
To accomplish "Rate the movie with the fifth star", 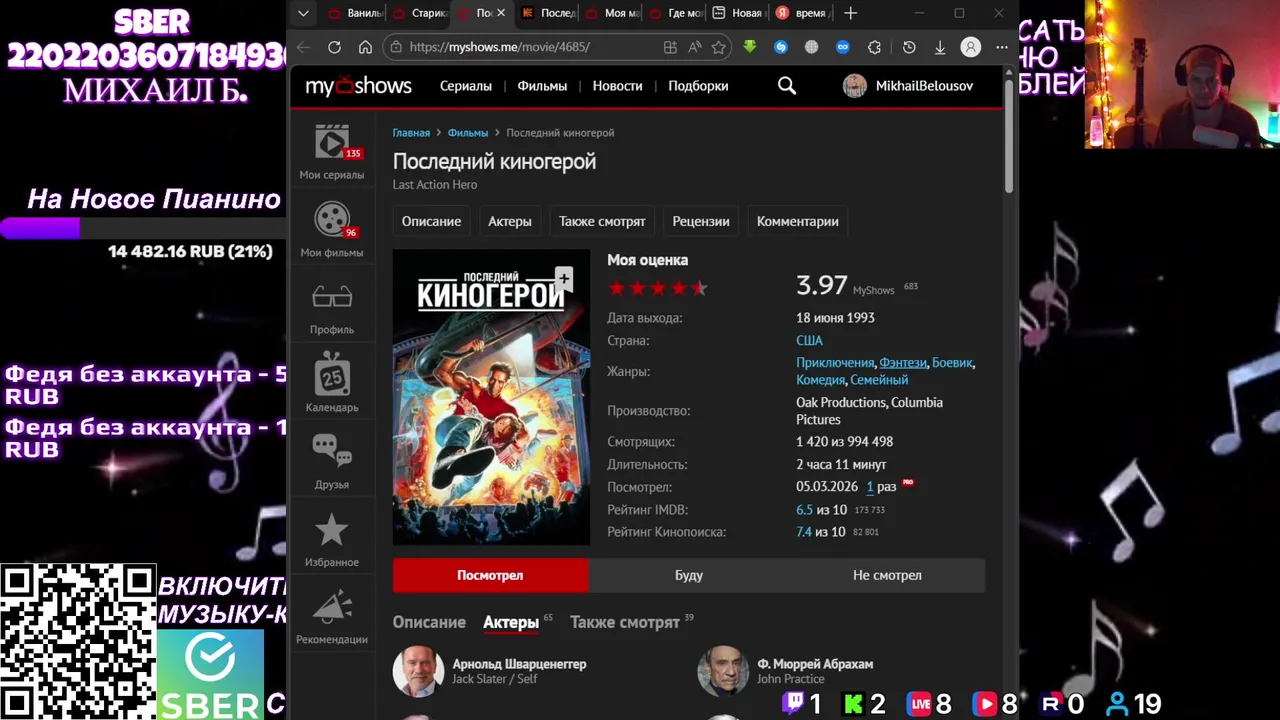I will 699,288.
